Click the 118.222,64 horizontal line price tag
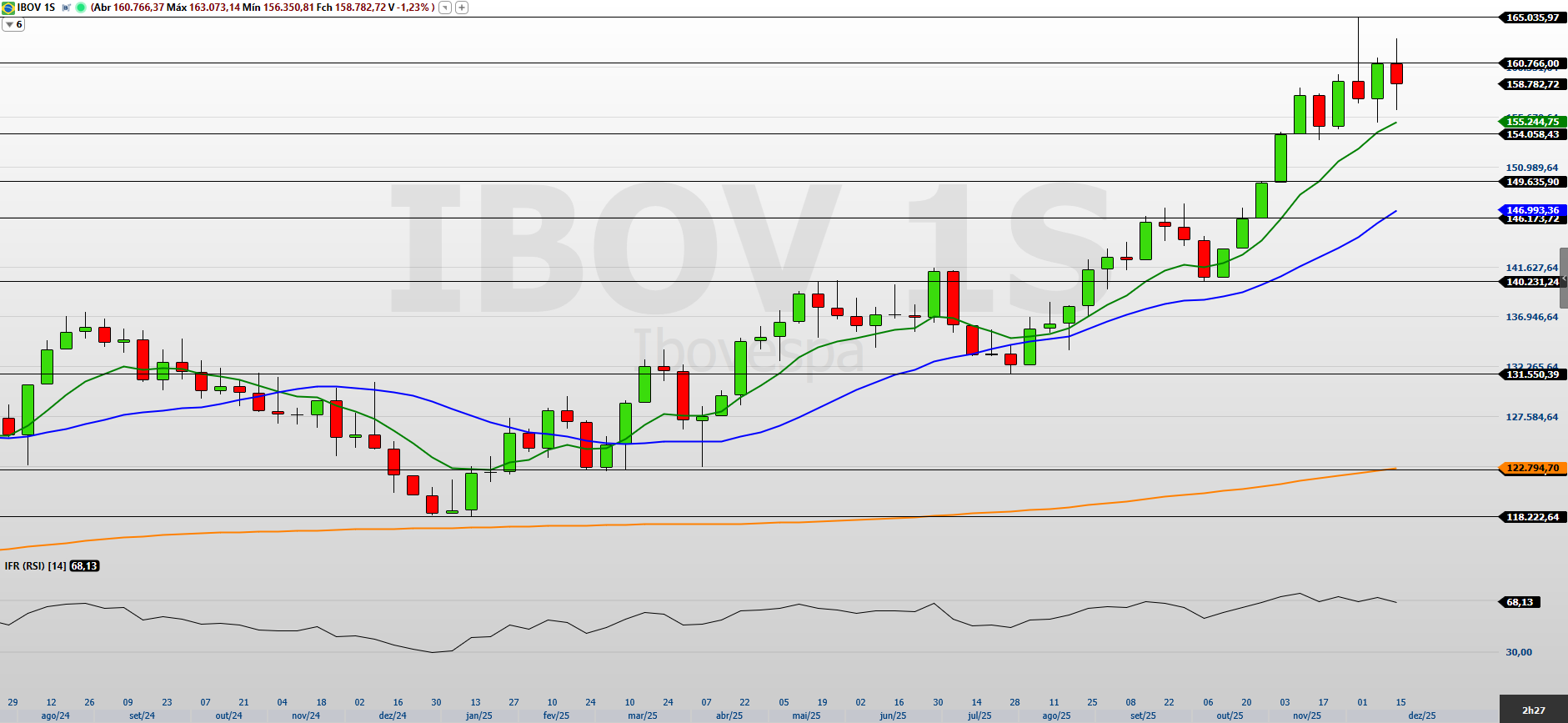This screenshot has width=1568, height=723. click(1532, 517)
